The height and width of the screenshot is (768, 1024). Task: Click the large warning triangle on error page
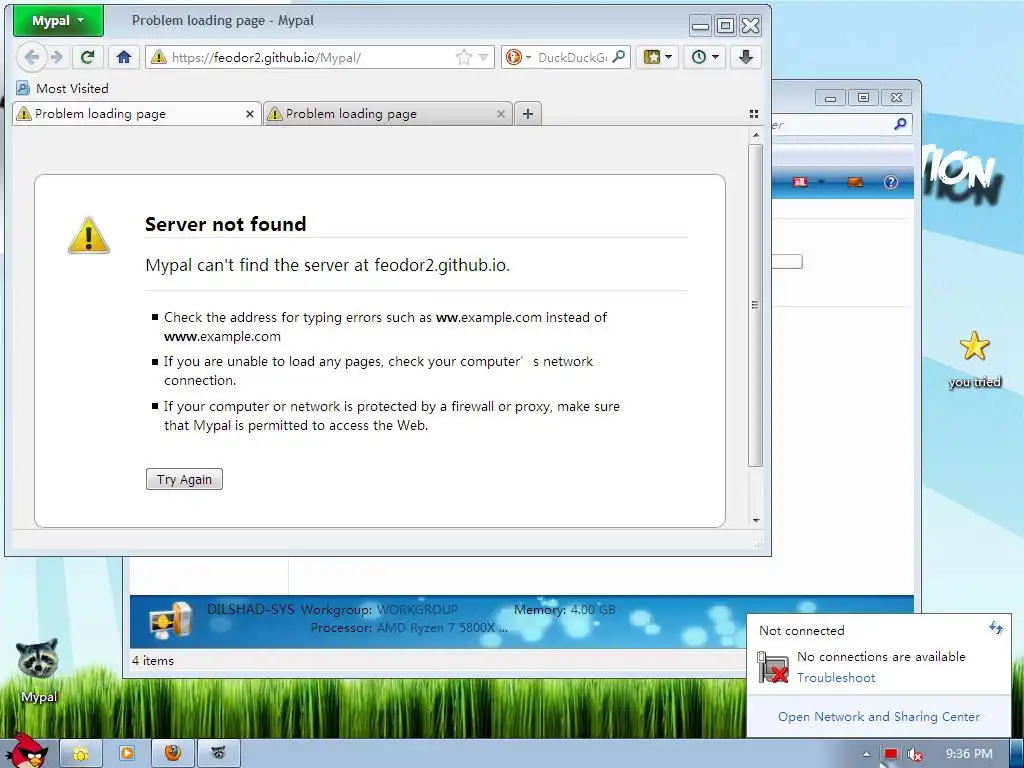coord(89,235)
